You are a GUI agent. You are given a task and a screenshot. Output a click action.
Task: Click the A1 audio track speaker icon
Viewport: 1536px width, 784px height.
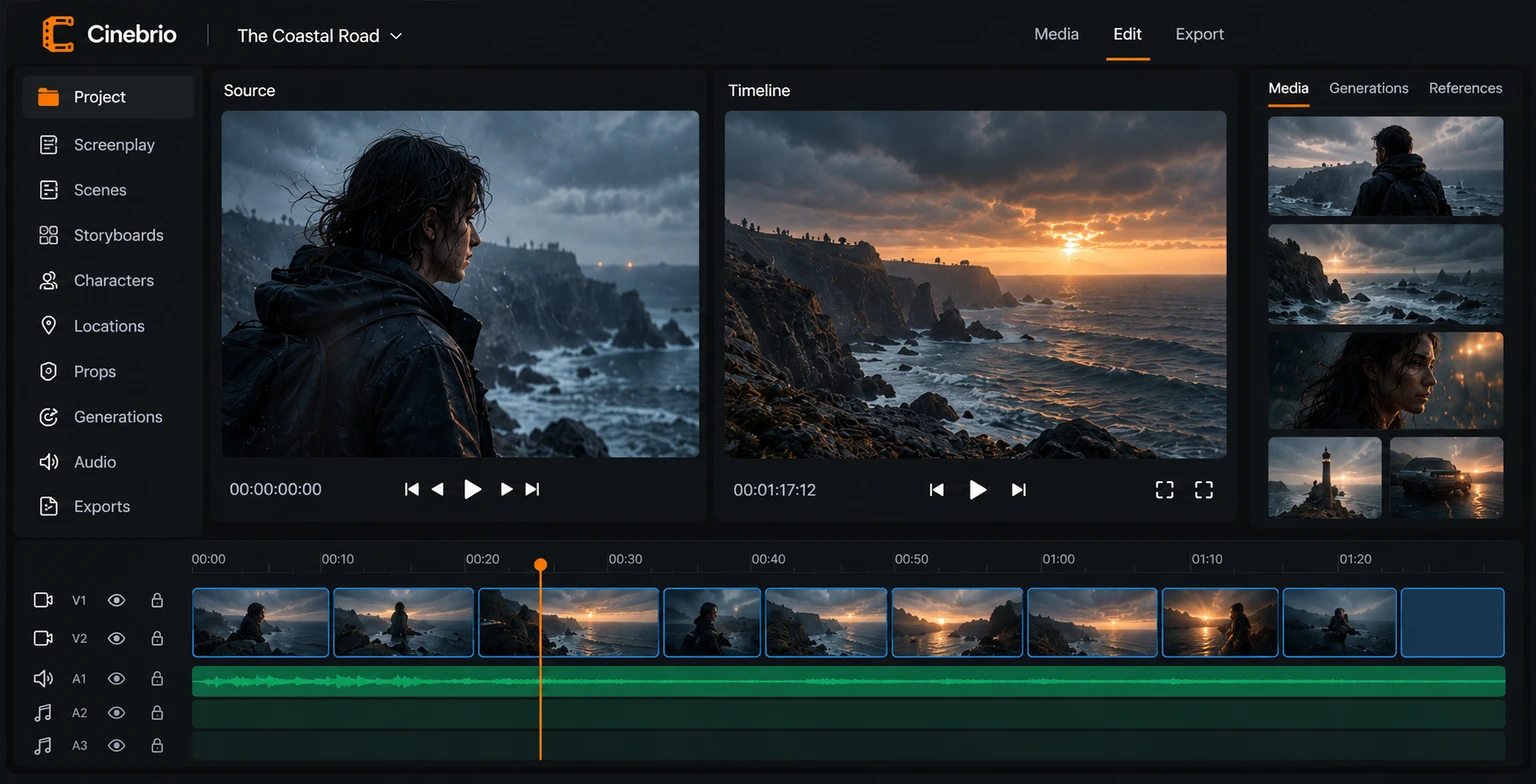click(43, 679)
